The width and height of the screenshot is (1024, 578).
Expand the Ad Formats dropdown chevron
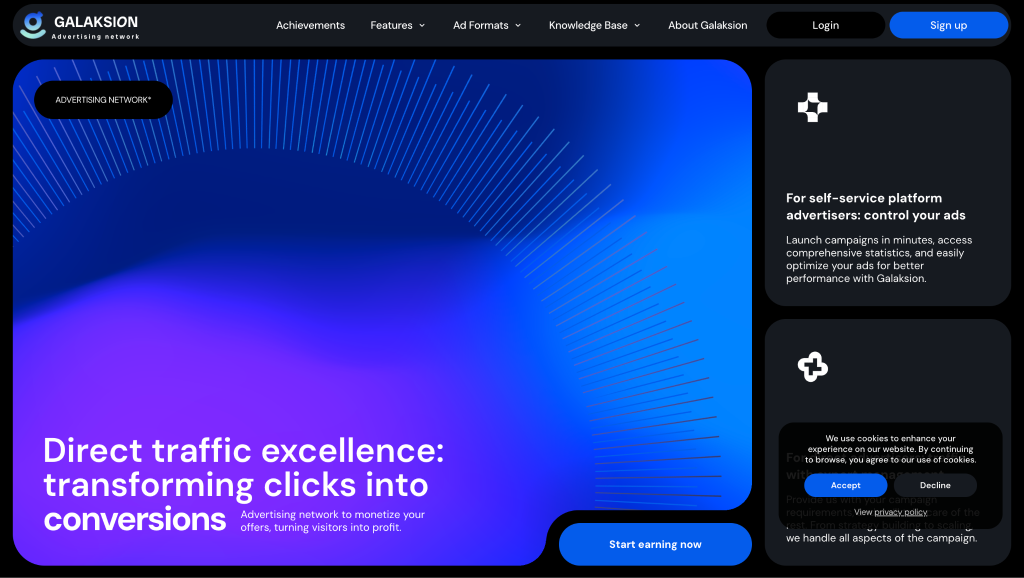(x=518, y=25)
